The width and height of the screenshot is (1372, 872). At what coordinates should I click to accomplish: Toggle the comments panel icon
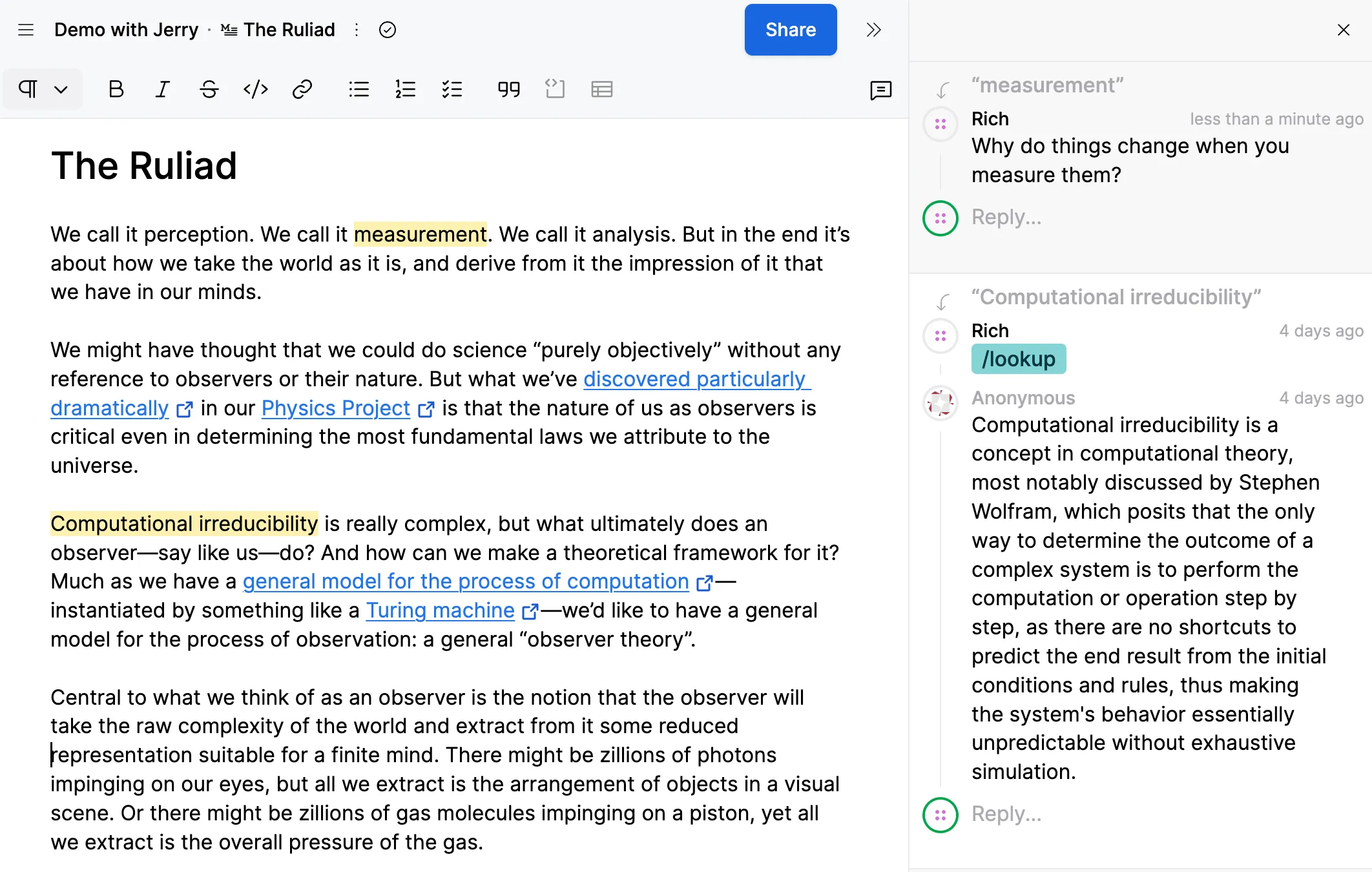880,90
